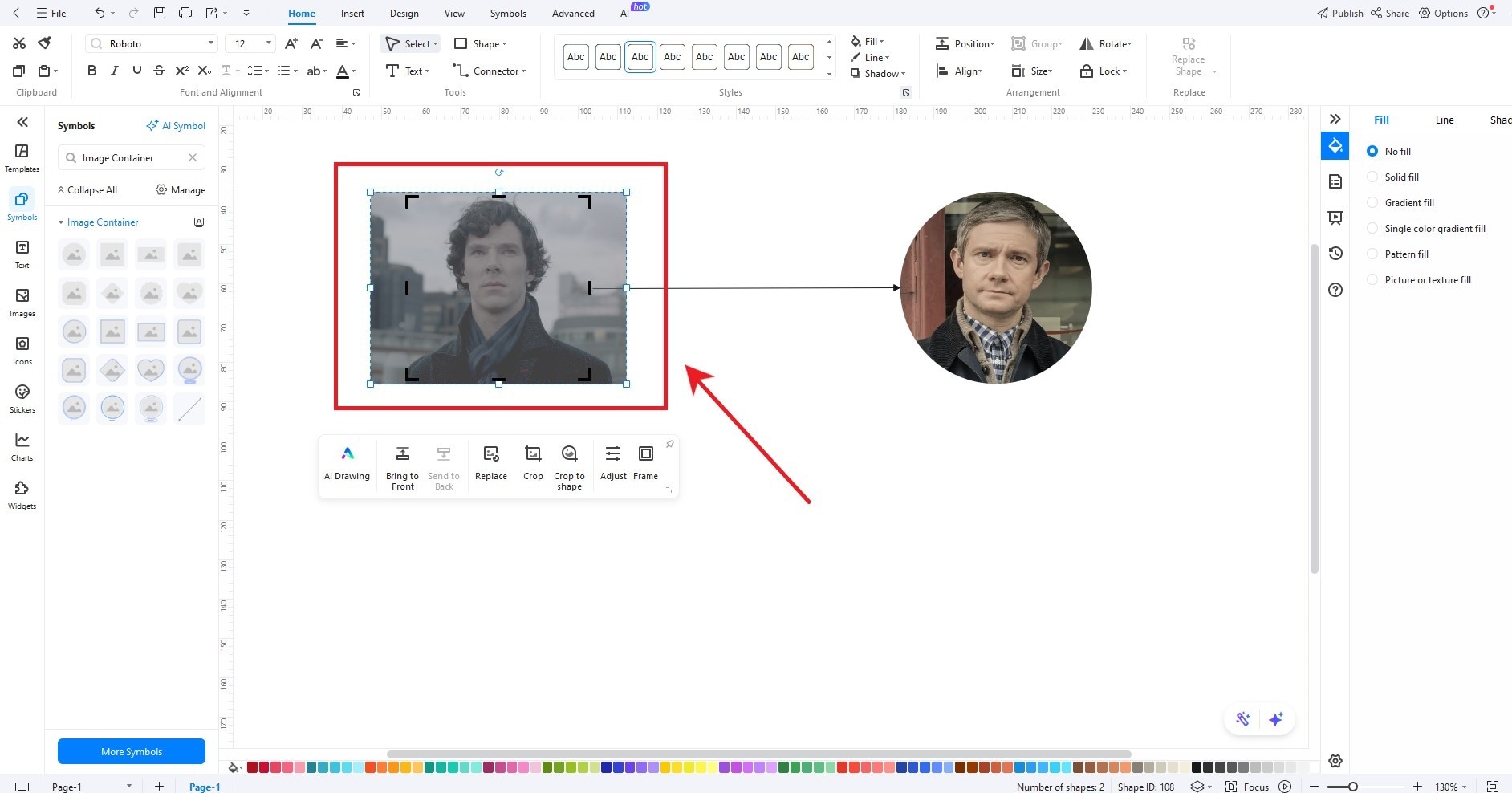The height and width of the screenshot is (793, 1512).
Task: Click Bring to Front button
Action: point(402,467)
